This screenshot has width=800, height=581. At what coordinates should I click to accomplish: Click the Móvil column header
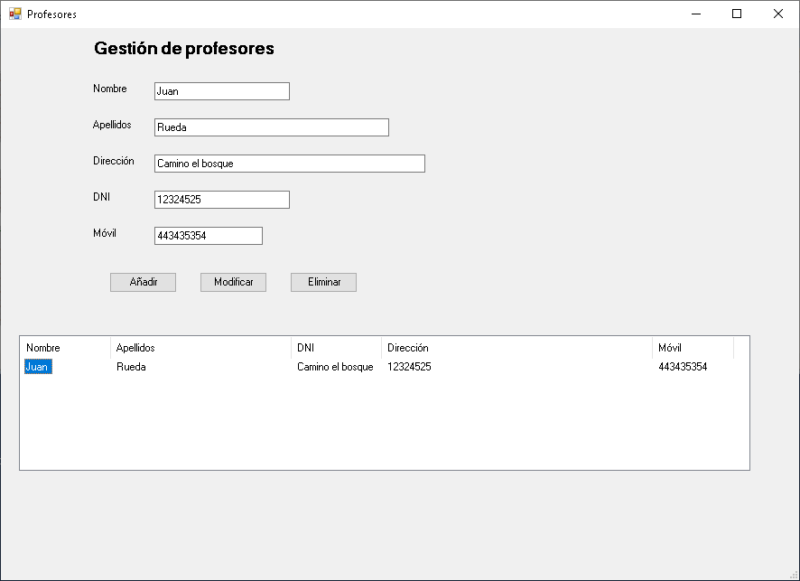click(x=692, y=348)
